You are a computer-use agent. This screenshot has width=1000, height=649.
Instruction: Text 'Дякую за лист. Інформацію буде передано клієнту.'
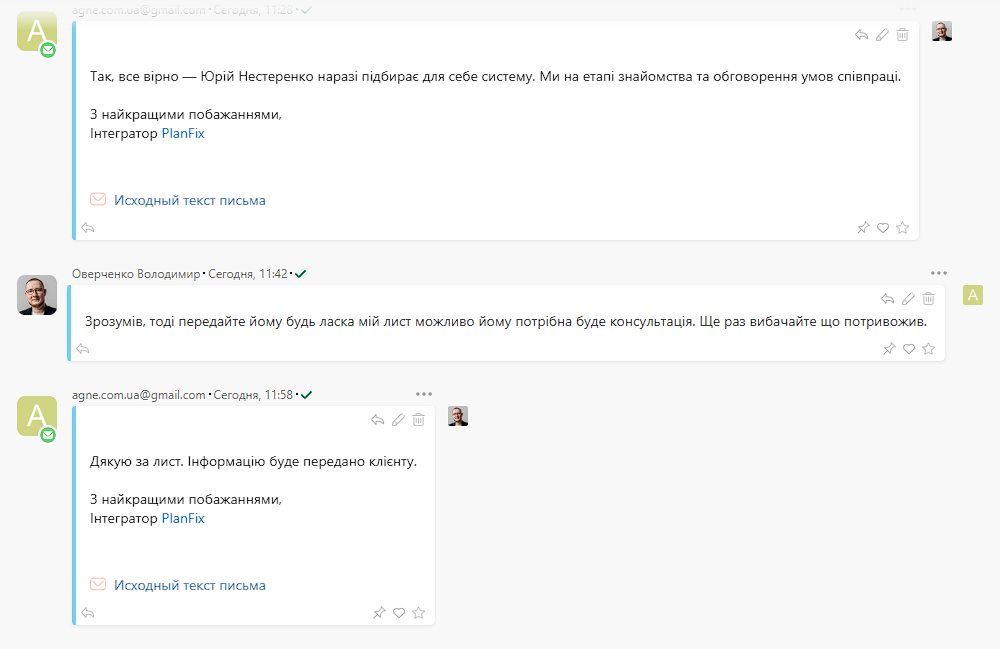click(x=253, y=462)
